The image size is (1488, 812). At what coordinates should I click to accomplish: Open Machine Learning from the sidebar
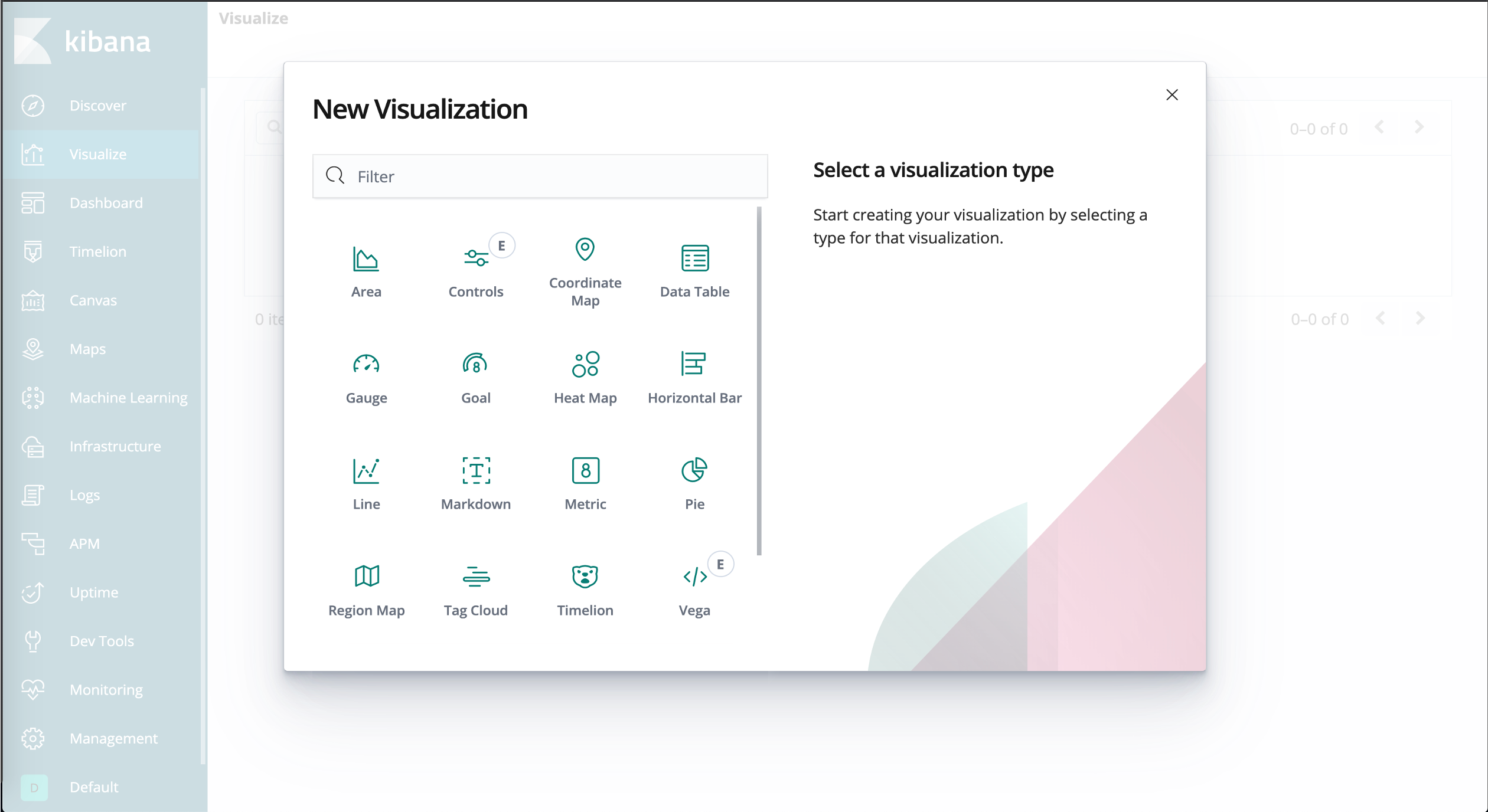(128, 398)
